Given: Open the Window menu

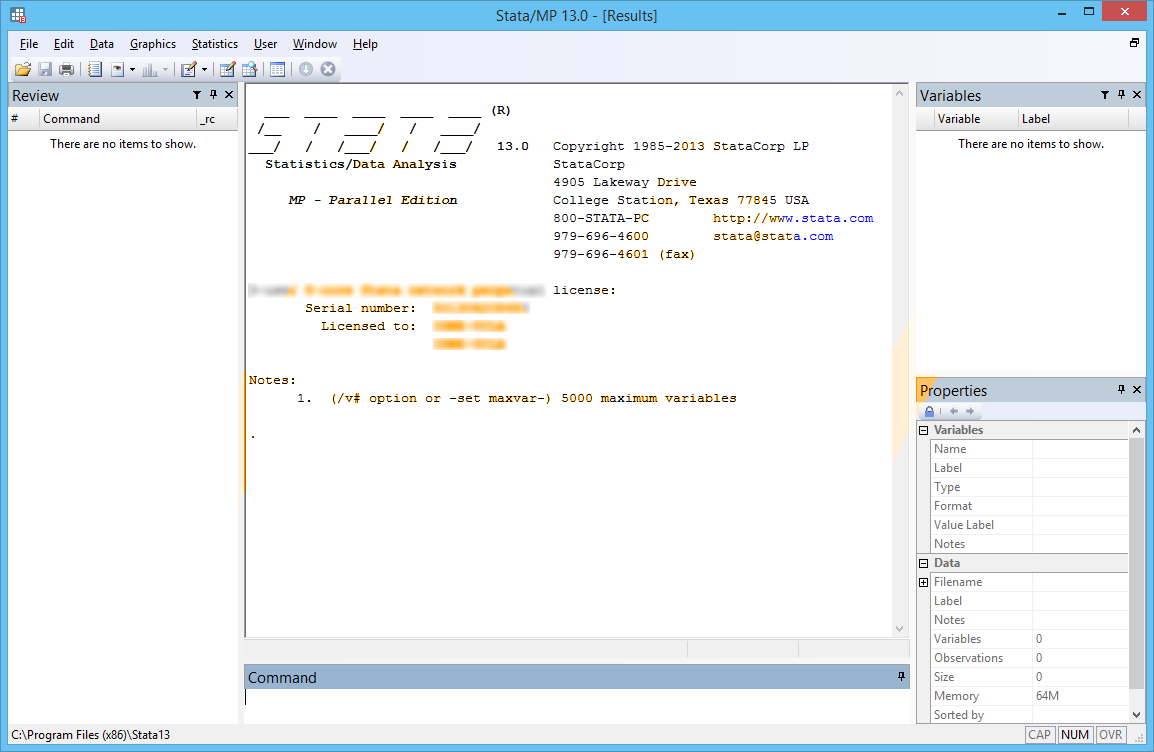Looking at the screenshot, I should point(315,44).
